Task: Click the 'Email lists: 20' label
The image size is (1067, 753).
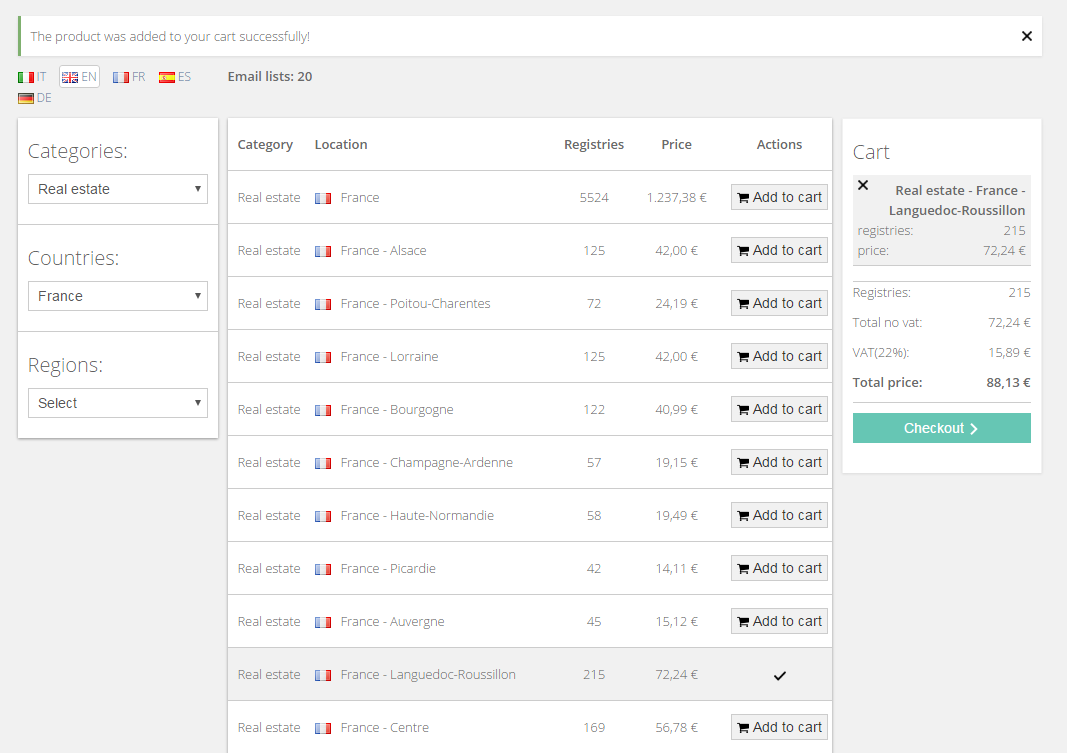Action: coord(269,76)
